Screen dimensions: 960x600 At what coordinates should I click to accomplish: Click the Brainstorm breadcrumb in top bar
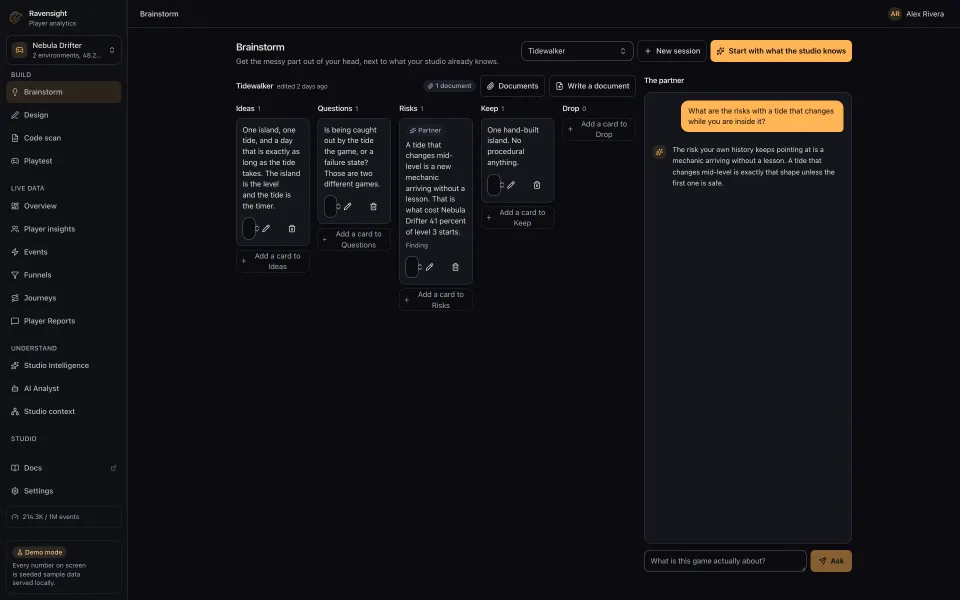[159, 13]
